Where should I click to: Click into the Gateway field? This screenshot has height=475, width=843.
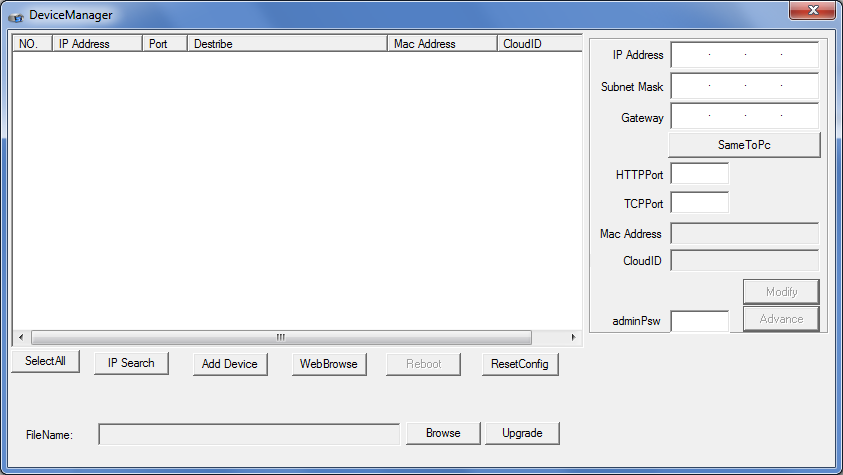[745, 116]
